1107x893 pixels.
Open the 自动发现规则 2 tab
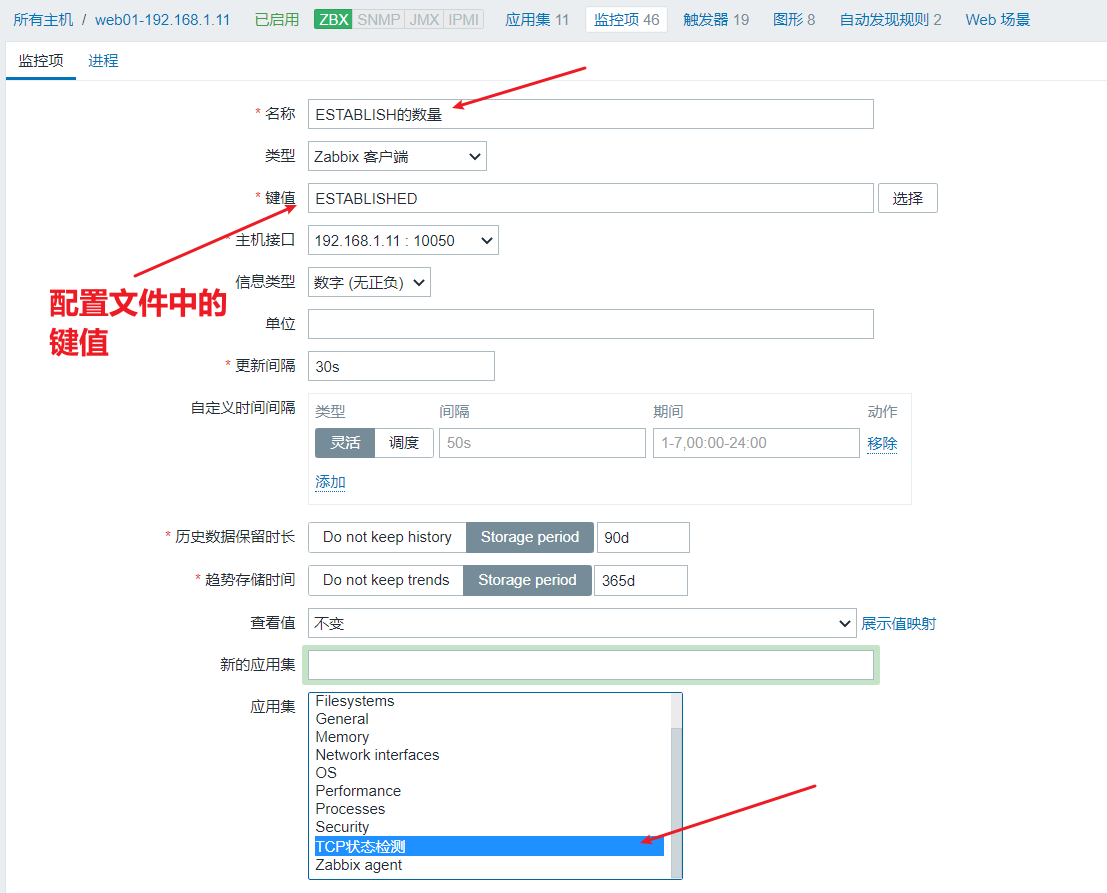coord(890,20)
